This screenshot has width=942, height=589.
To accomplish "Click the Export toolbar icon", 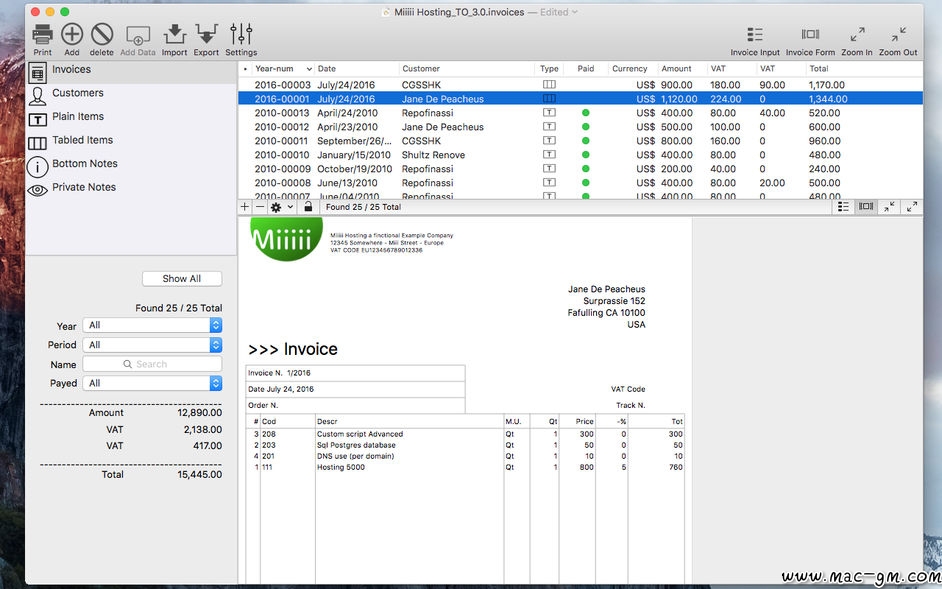I will [x=206, y=34].
